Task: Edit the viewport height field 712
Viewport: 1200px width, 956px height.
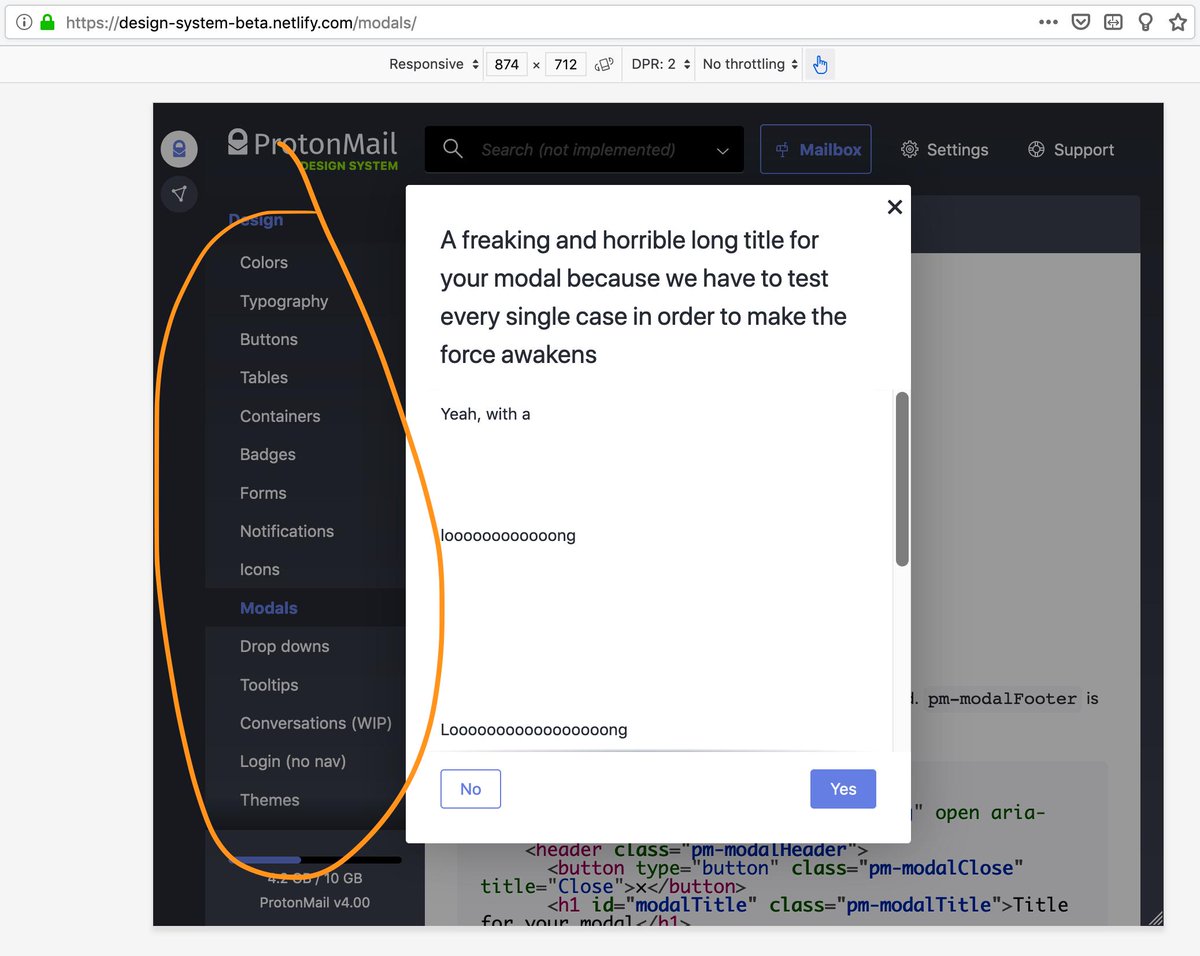Action: (566, 64)
